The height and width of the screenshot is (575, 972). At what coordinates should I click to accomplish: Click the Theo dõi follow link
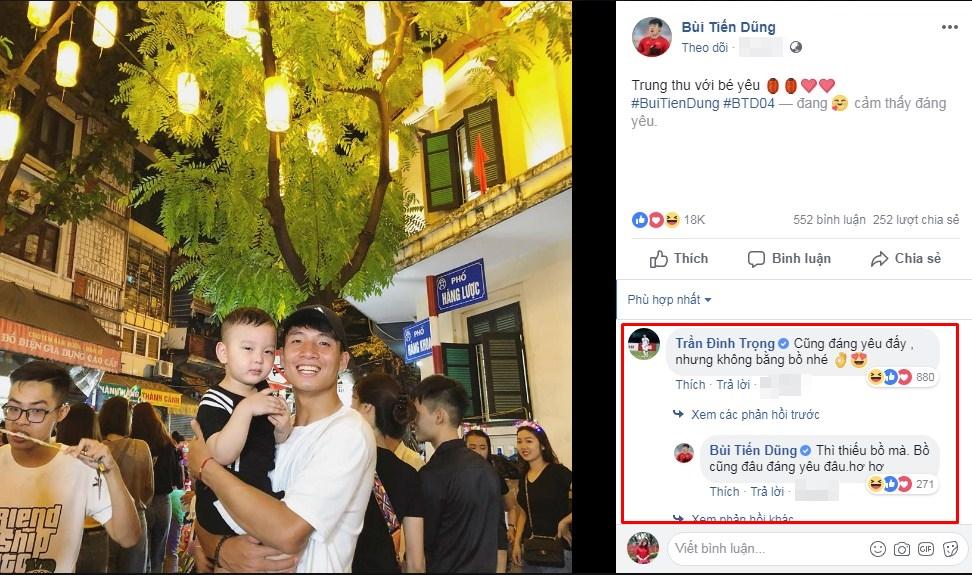point(704,47)
